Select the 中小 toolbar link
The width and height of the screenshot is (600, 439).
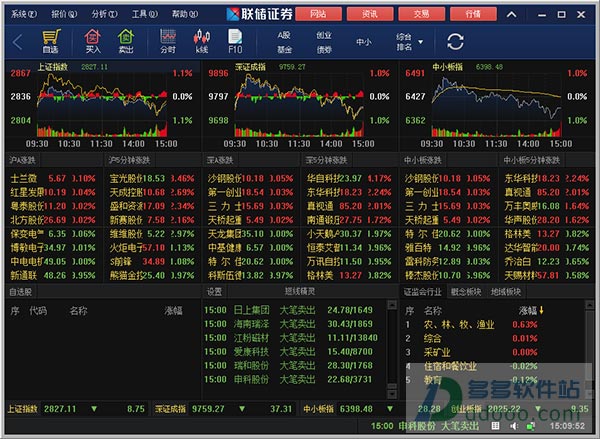[x=364, y=42]
